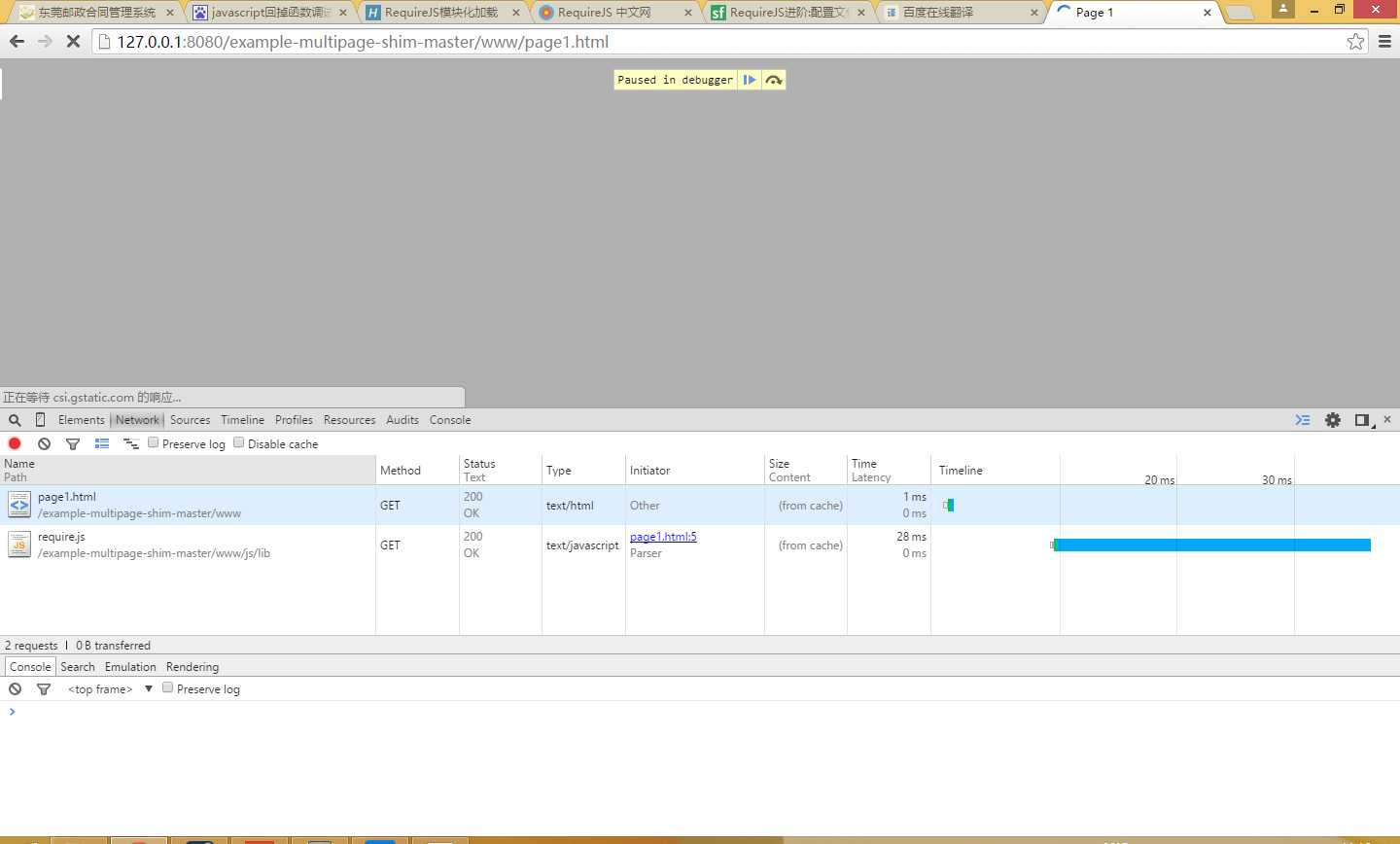This screenshot has width=1400, height=844.
Task: Open the Resources panel
Action: coord(350,420)
